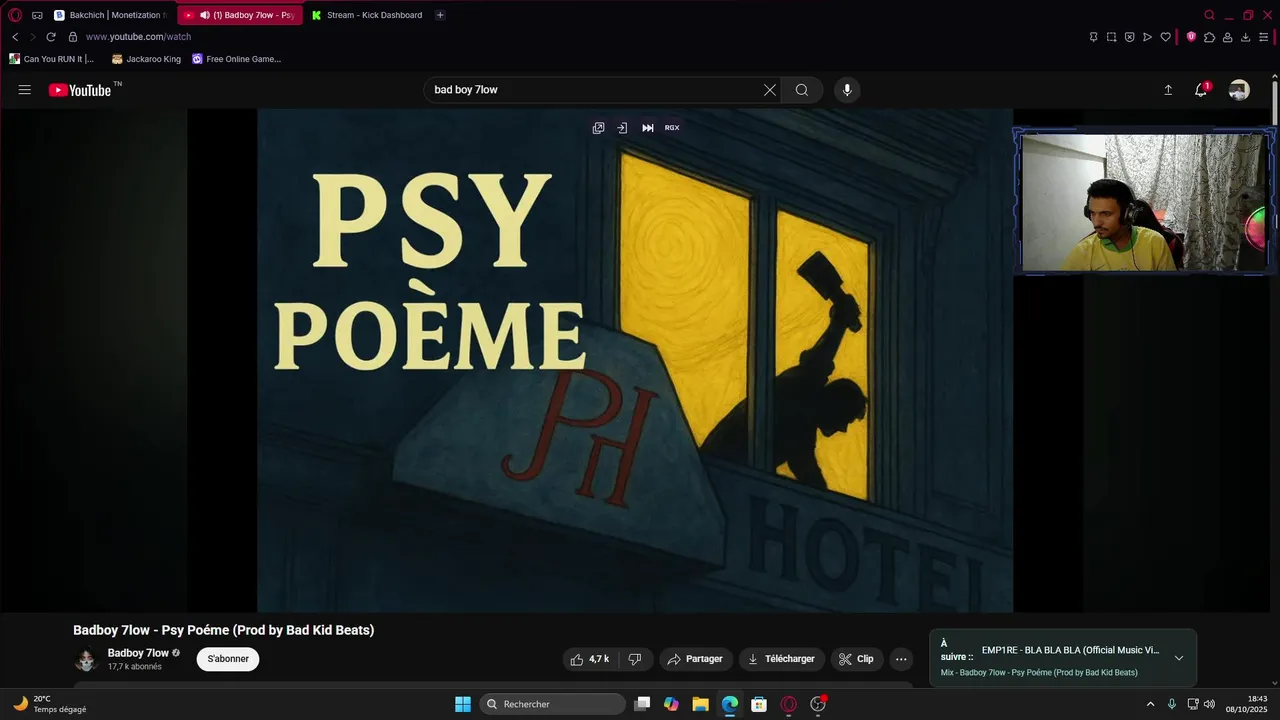The width and height of the screenshot is (1280, 720).
Task: Click the Opera pinboard pin icon
Action: [x=1093, y=37]
